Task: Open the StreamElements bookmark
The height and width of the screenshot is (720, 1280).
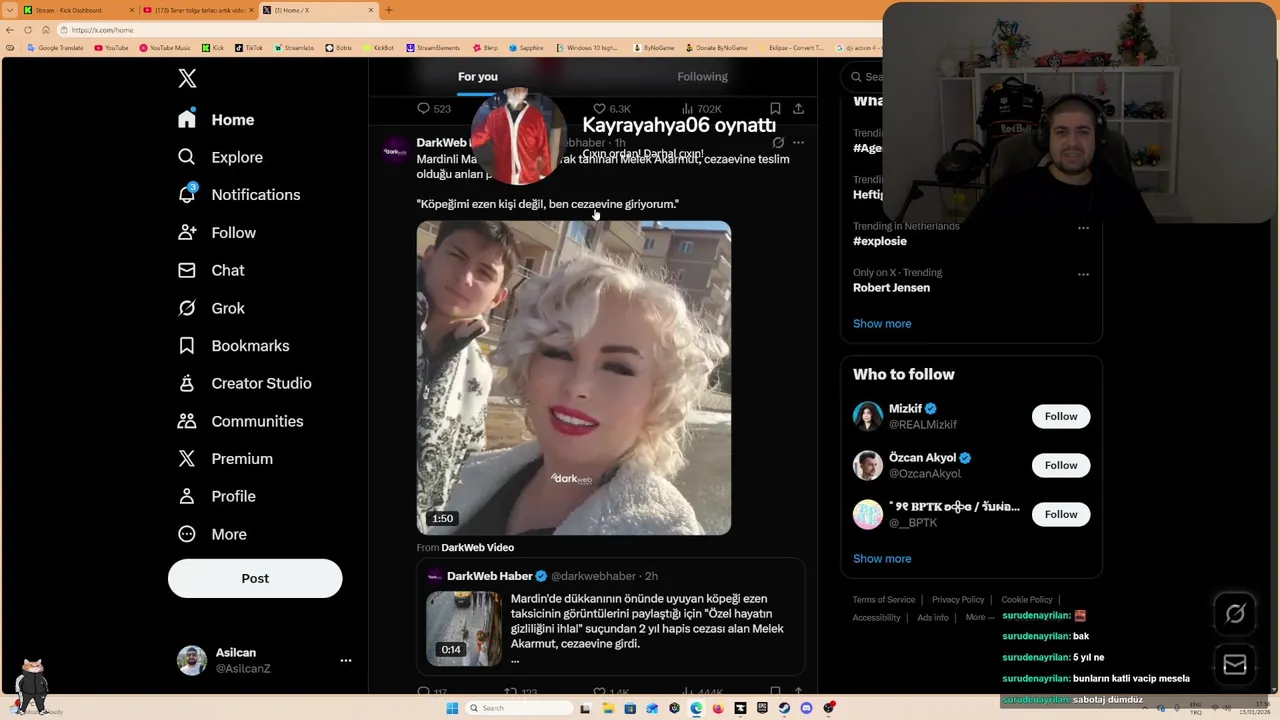Action: [433, 48]
